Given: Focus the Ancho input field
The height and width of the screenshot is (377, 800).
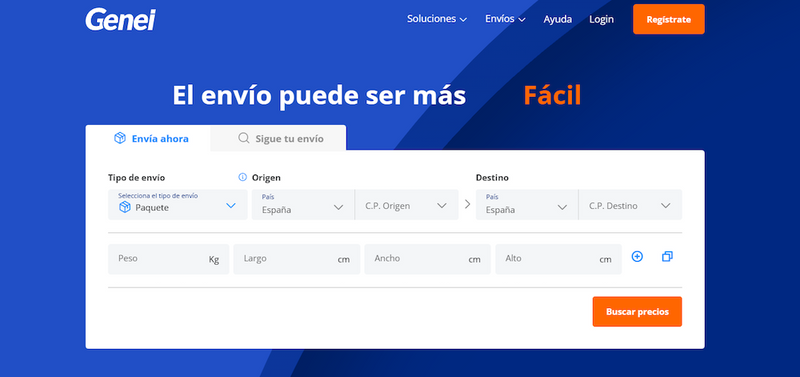Looking at the screenshot, I should (x=428, y=259).
